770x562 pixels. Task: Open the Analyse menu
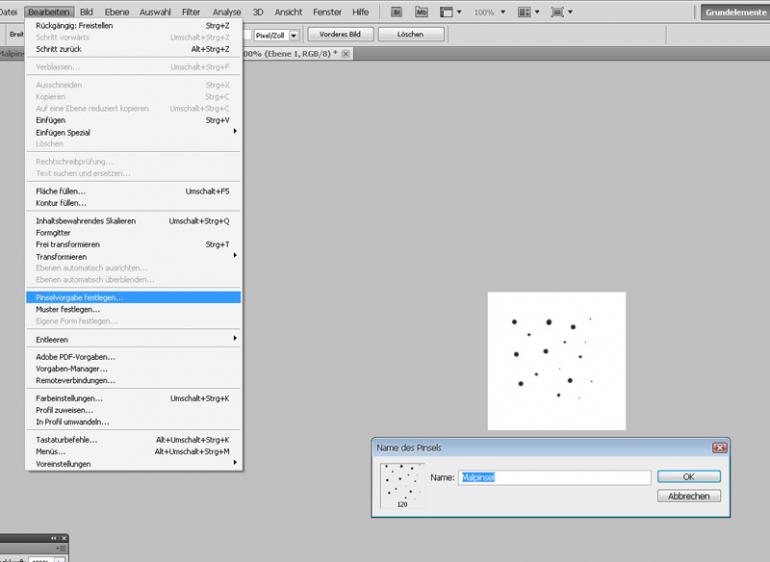226,12
